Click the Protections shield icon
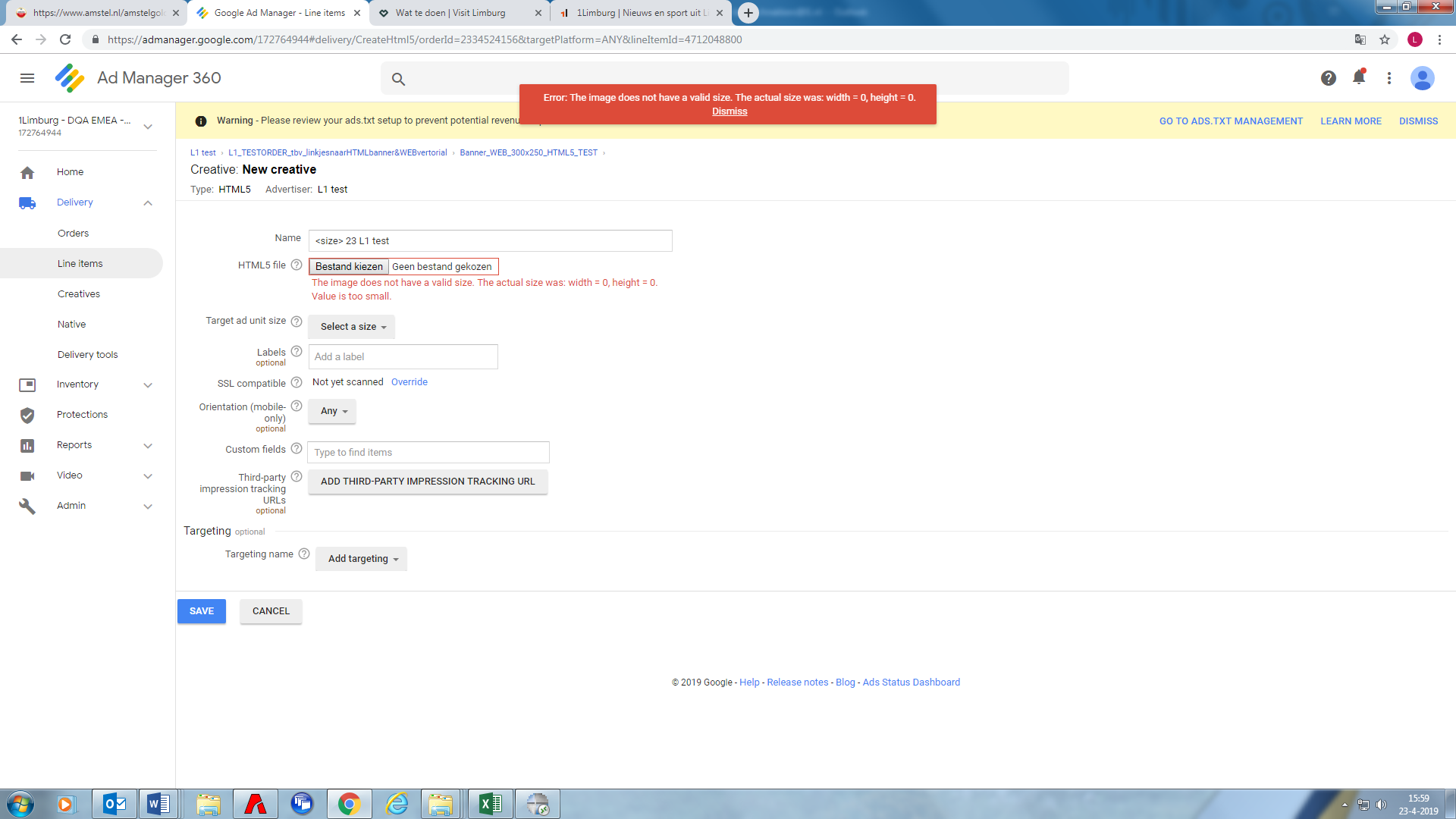Screen dimensions: 1456x819 (x=27, y=415)
